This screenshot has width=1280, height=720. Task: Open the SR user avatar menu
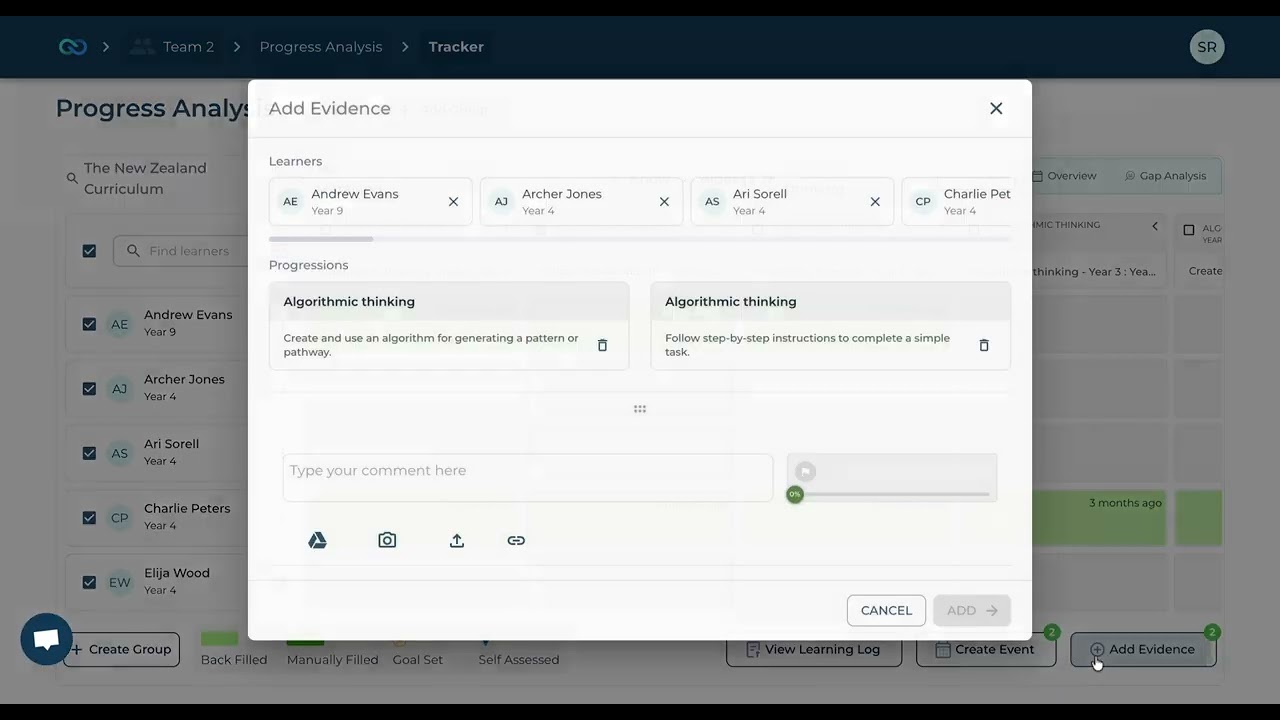tap(1207, 47)
